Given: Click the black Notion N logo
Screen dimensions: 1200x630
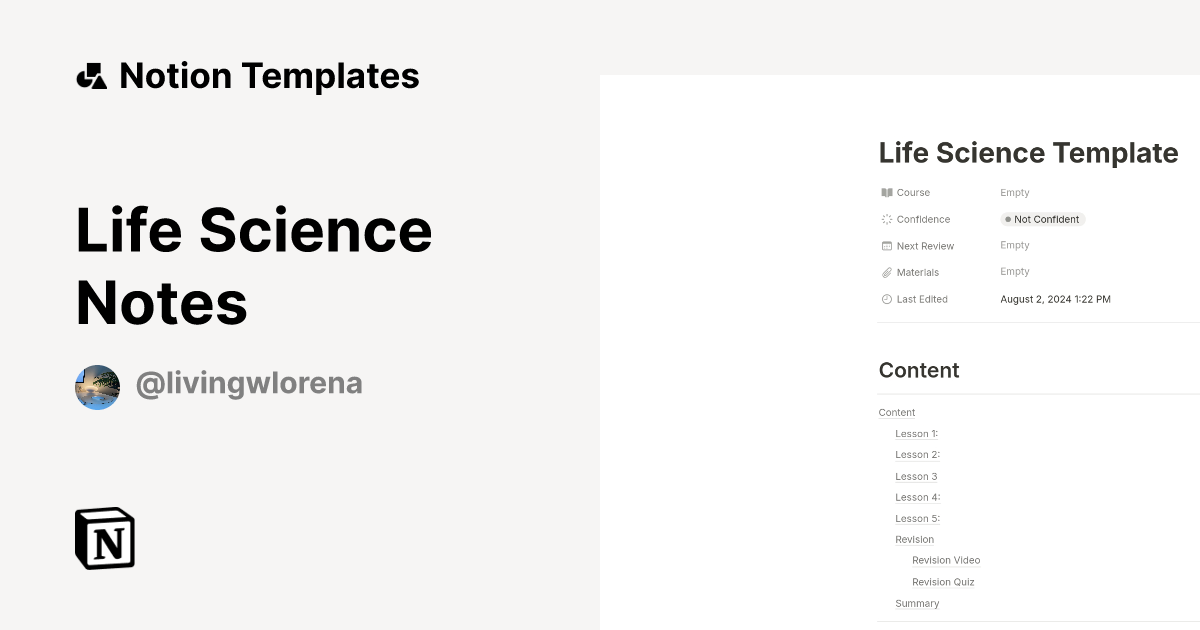Looking at the screenshot, I should 103,539.
